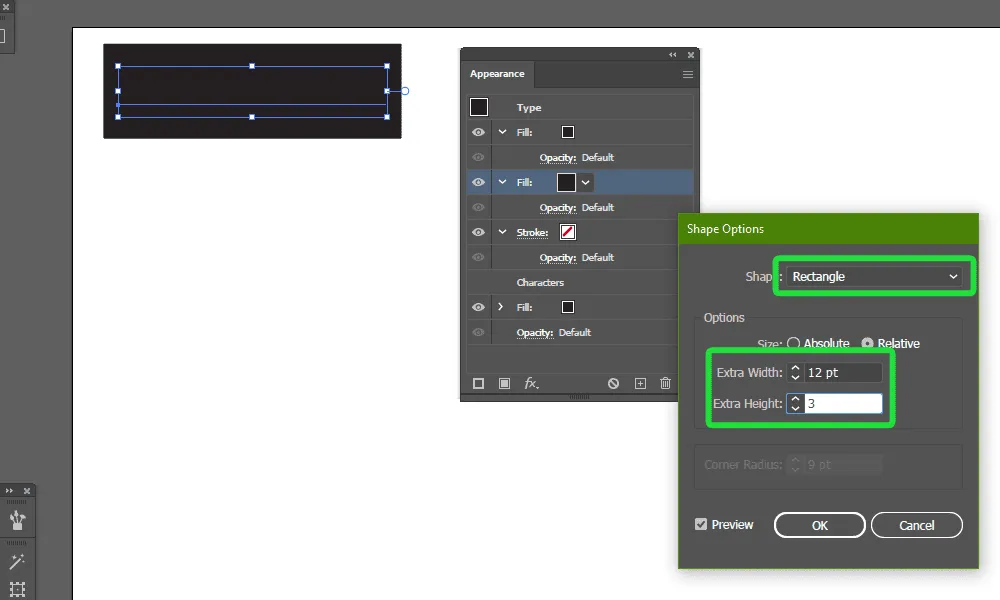Open the highlighted Fill color dropdown arrow
This screenshot has height=600, width=1000.
[x=585, y=182]
